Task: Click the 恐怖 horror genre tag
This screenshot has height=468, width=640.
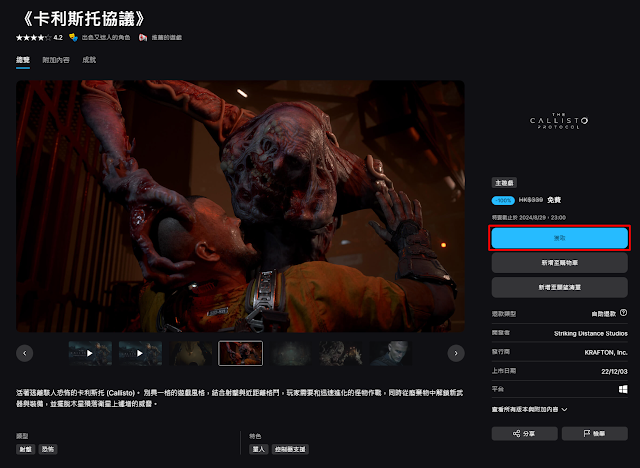Action: (x=48, y=449)
